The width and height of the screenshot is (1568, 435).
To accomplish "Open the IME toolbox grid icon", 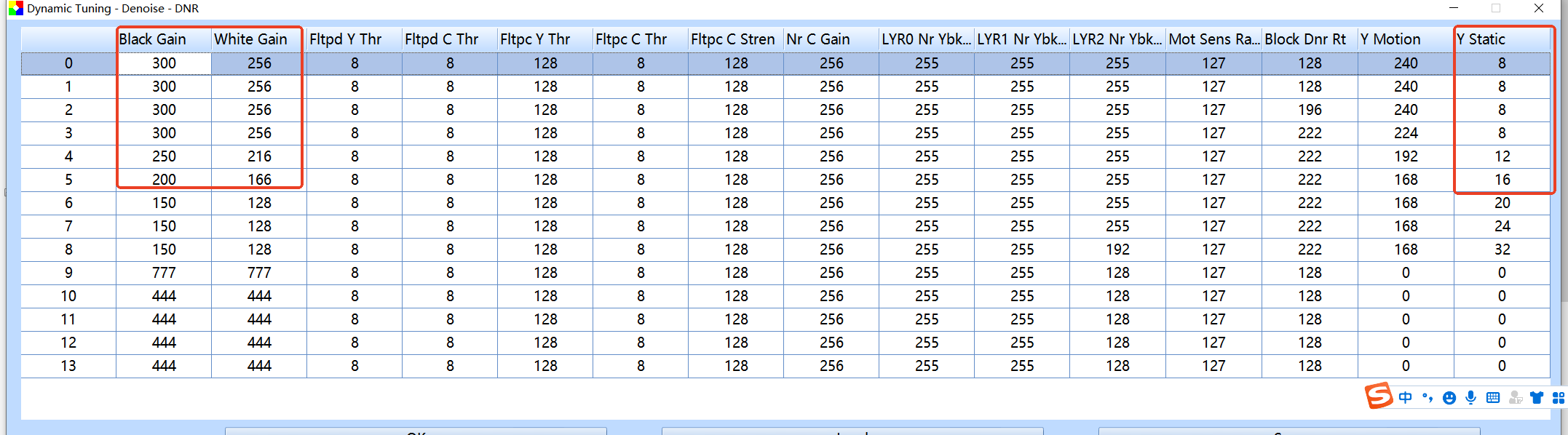I will (1559, 397).
